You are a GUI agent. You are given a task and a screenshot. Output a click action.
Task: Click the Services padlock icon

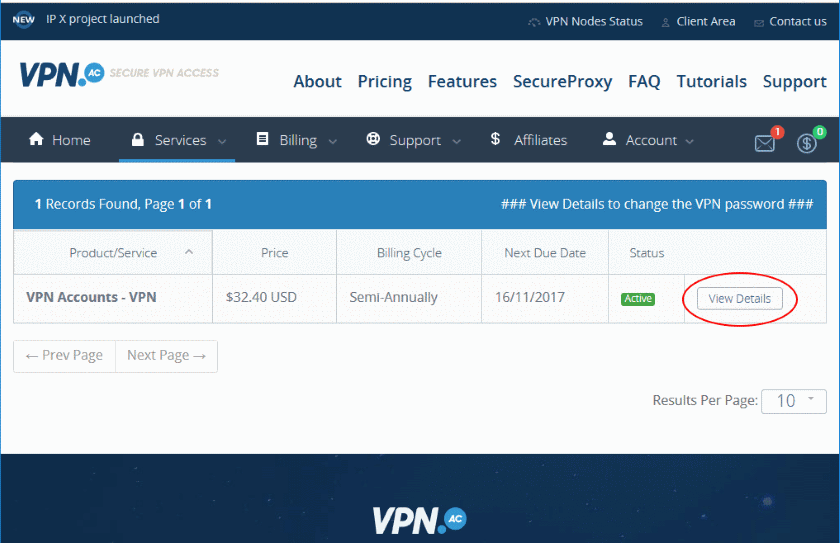138,140
